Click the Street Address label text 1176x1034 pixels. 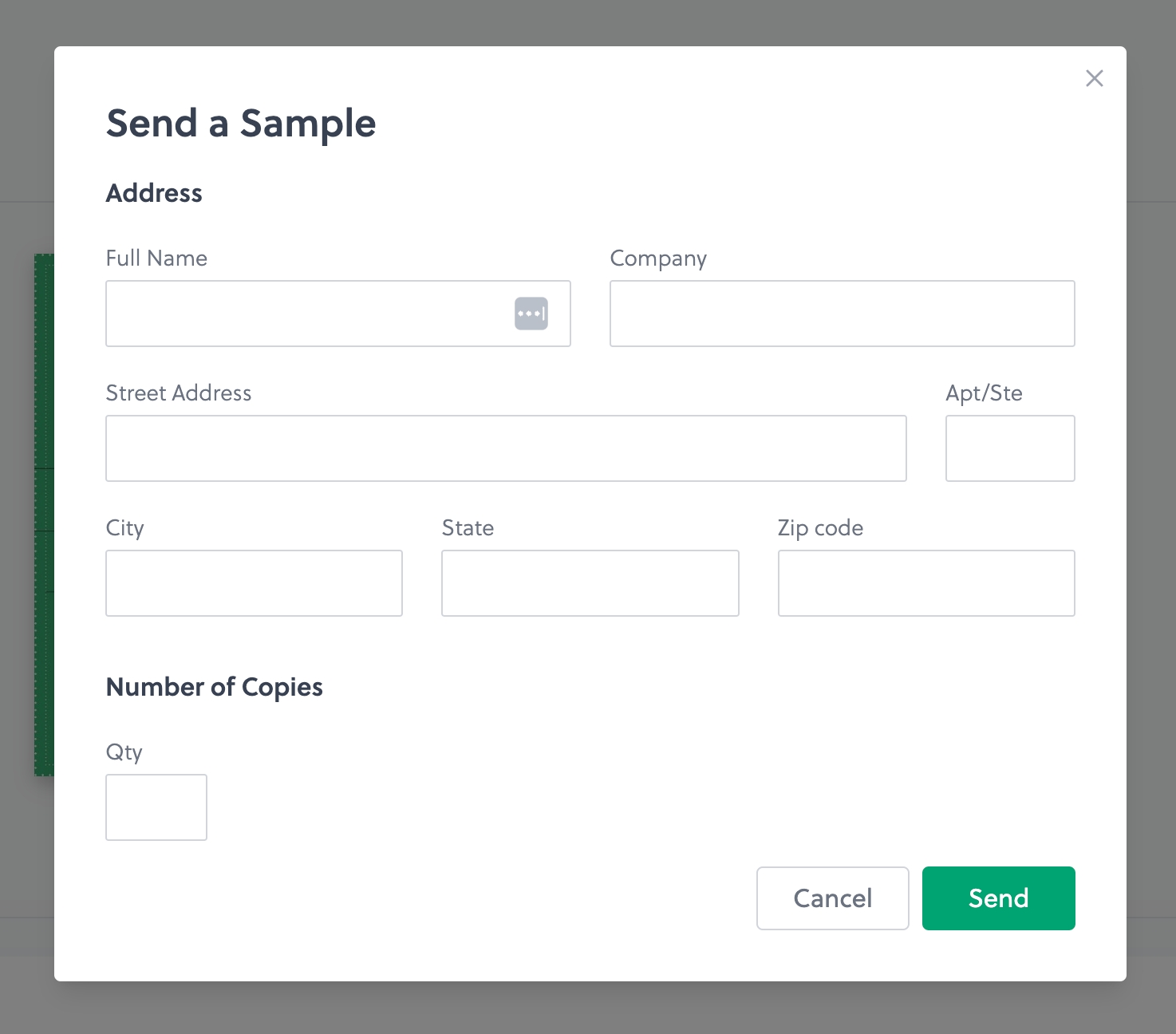pos(179,393)
